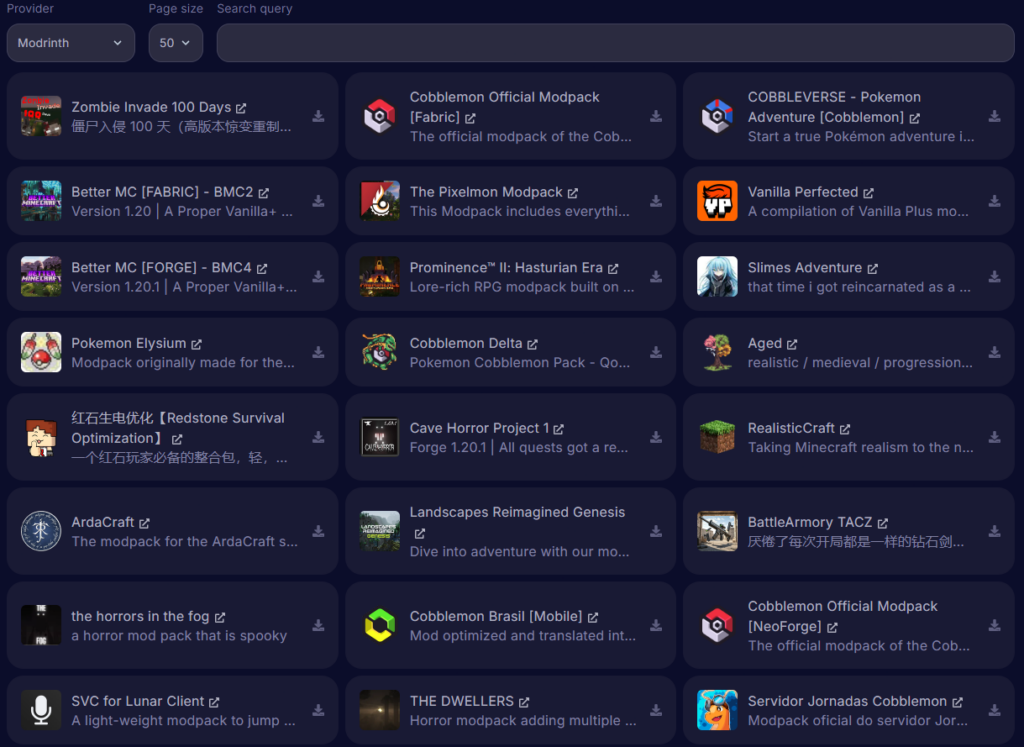
Task: Download the Zombie Invade 100 Days modpack
Action: [x=318, y=116]
